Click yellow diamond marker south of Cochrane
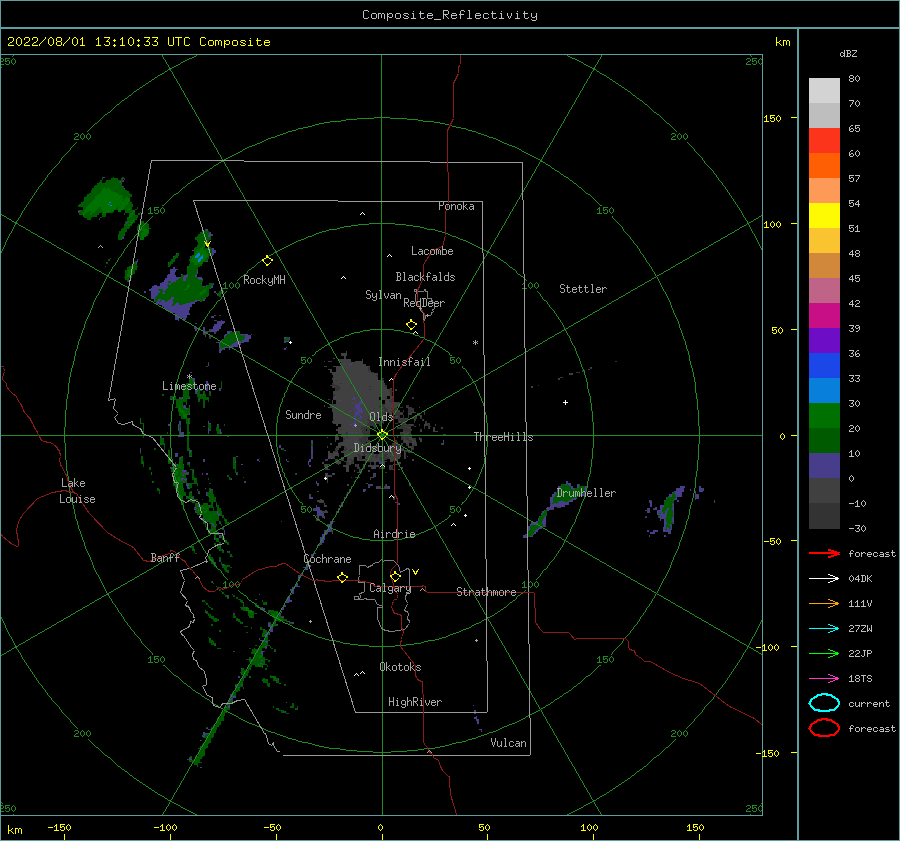Screen dimensions: 900x841 click(x=342, y=578)
